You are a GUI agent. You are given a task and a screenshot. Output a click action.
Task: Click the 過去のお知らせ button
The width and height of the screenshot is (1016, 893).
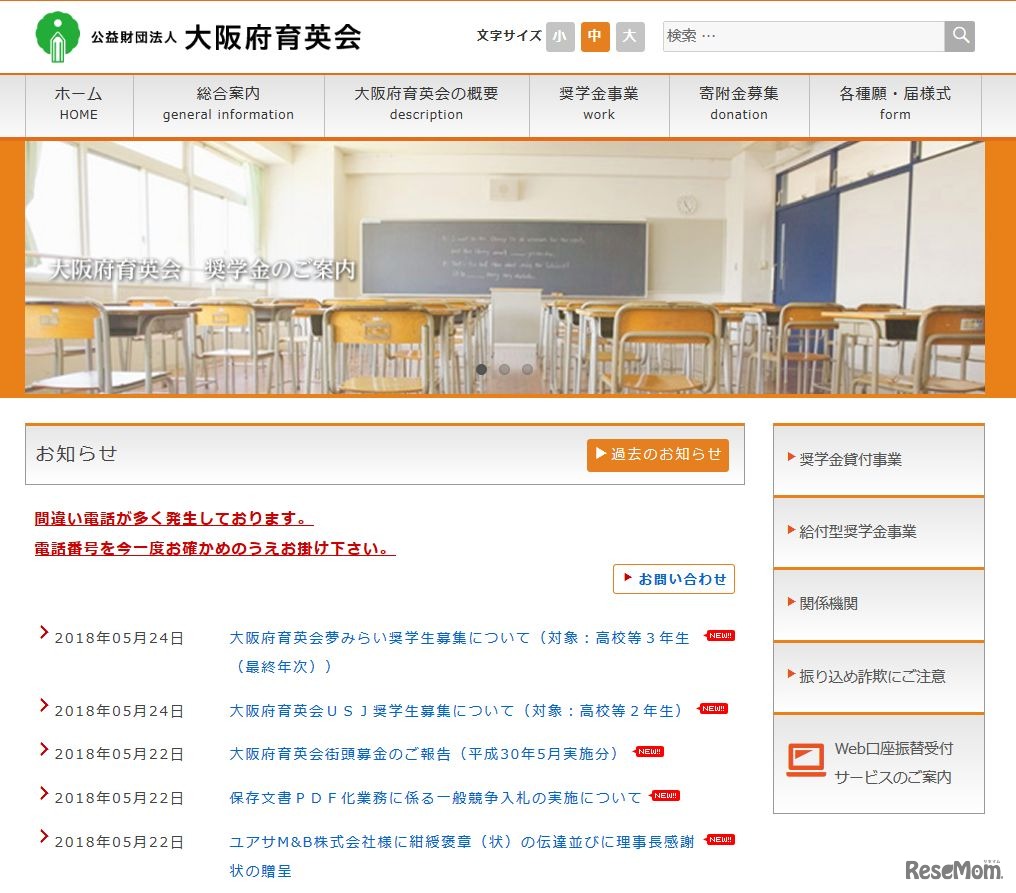(x=658, y=455)
